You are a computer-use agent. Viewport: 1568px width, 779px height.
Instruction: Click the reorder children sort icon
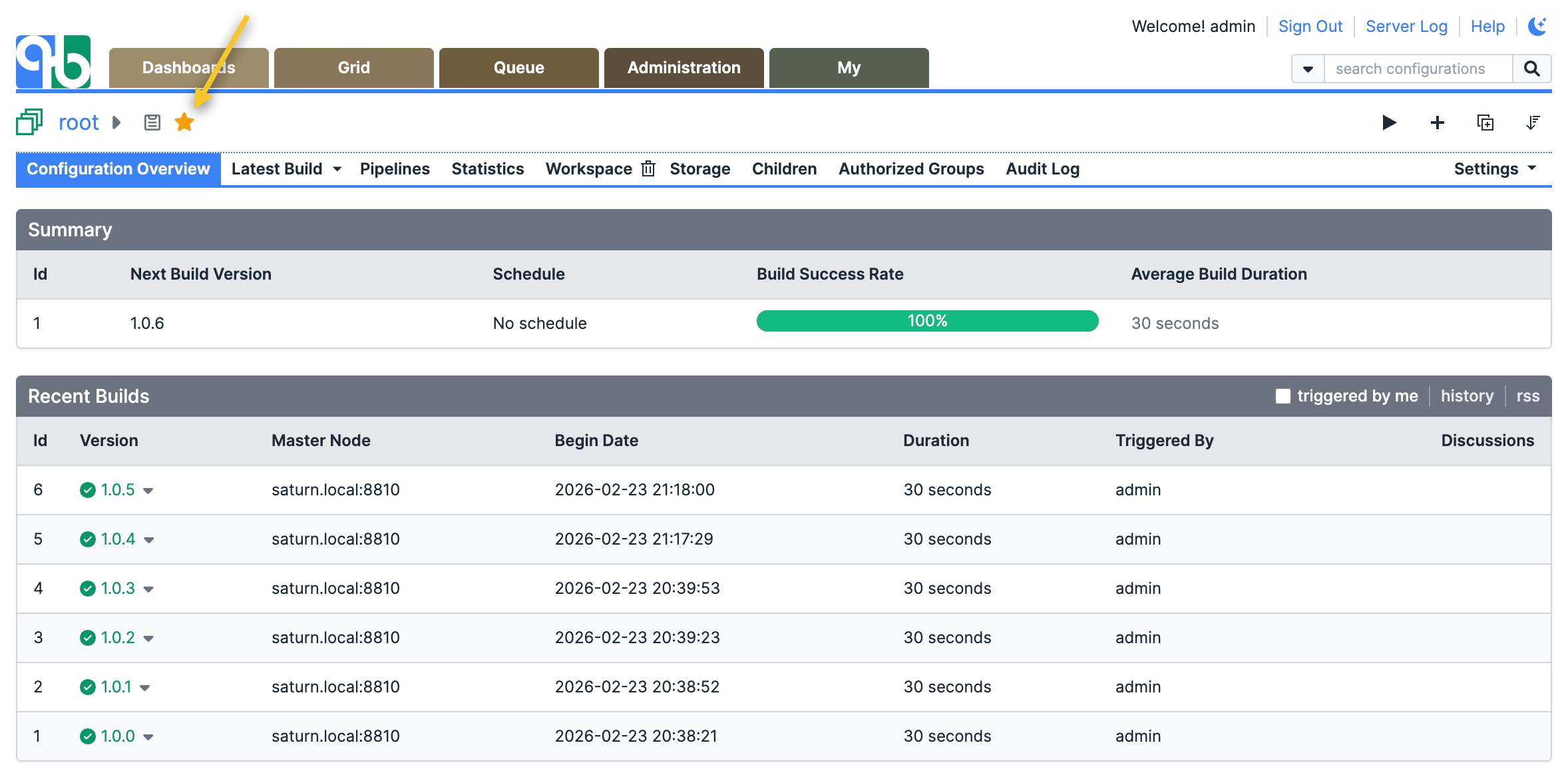1533,123
